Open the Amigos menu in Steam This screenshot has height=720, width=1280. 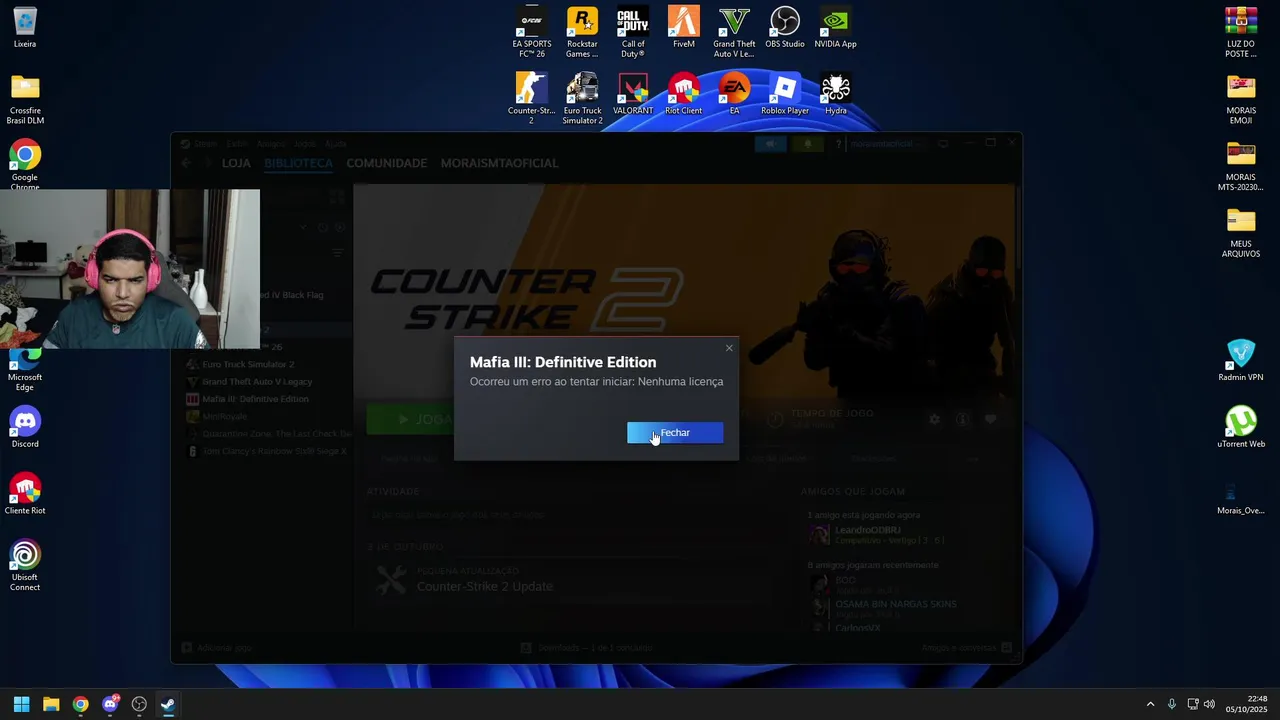click(270, 144)
